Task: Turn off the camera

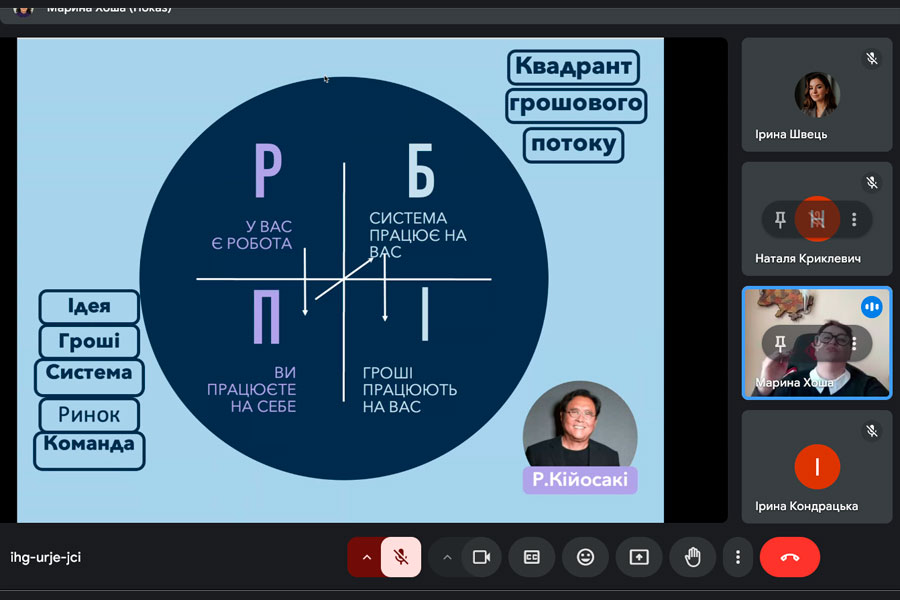Action: click(481, 557)
